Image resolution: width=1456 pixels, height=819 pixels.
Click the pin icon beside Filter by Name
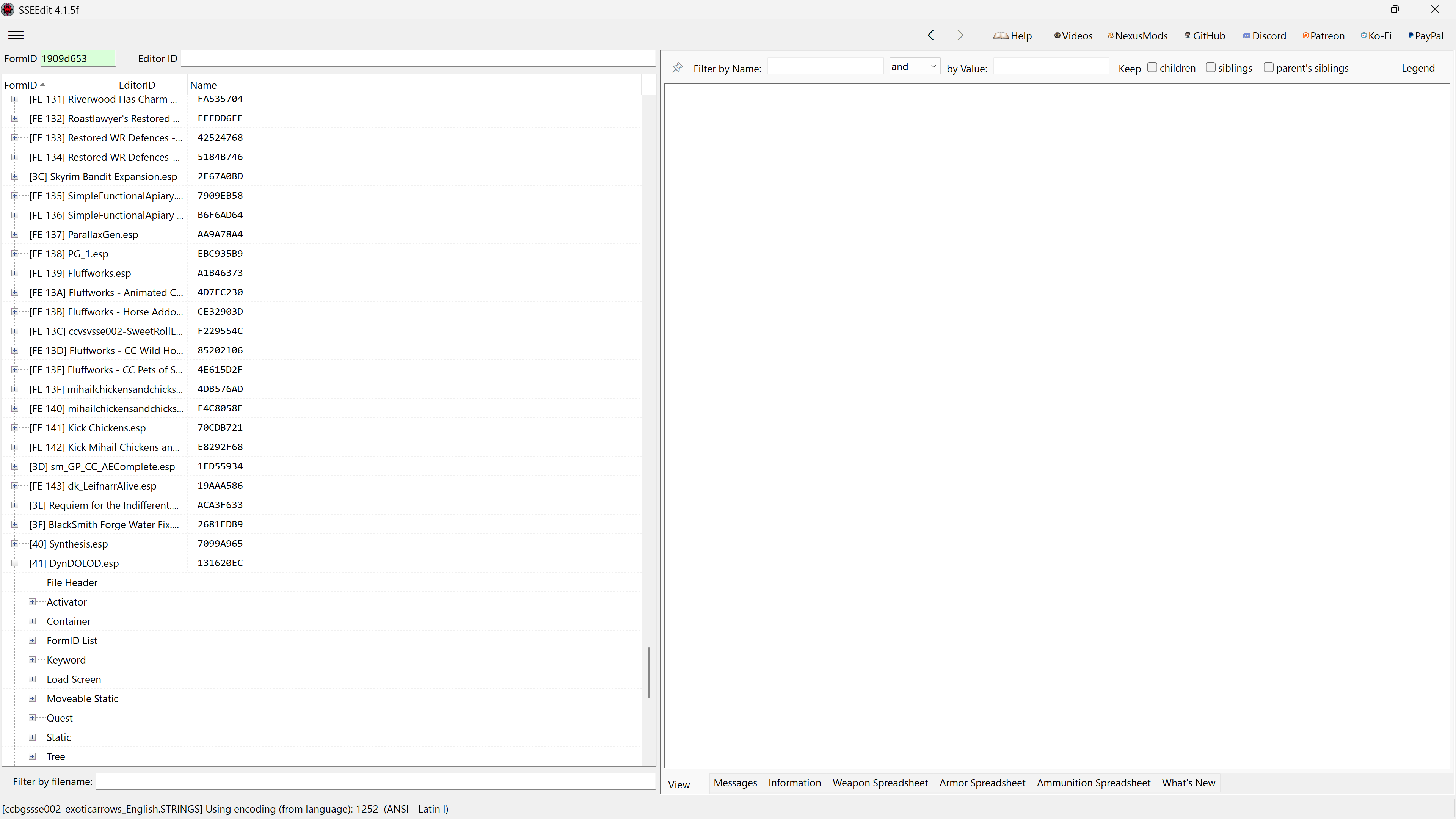pyautogui.click(x=677, y=68)
